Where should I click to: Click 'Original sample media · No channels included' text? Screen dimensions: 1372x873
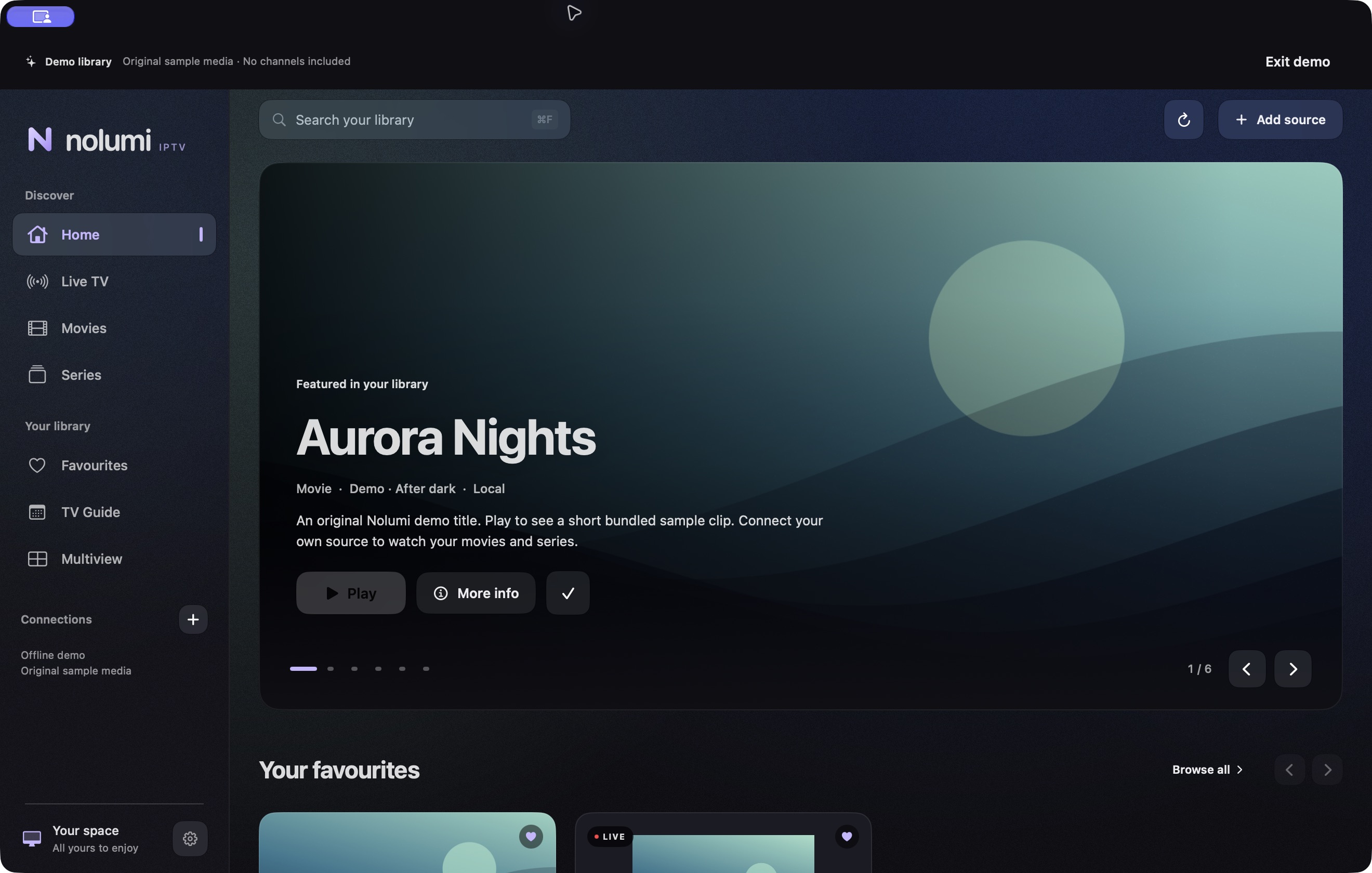tap(236, 61)
